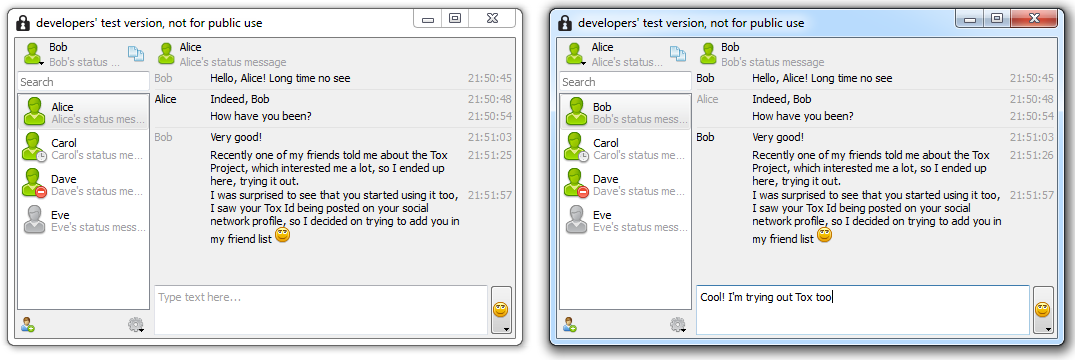The height and width of the screenshot is (360, 1075).
Task: Click lock icon in left window title bar
Action: click(x=23, y=23)
